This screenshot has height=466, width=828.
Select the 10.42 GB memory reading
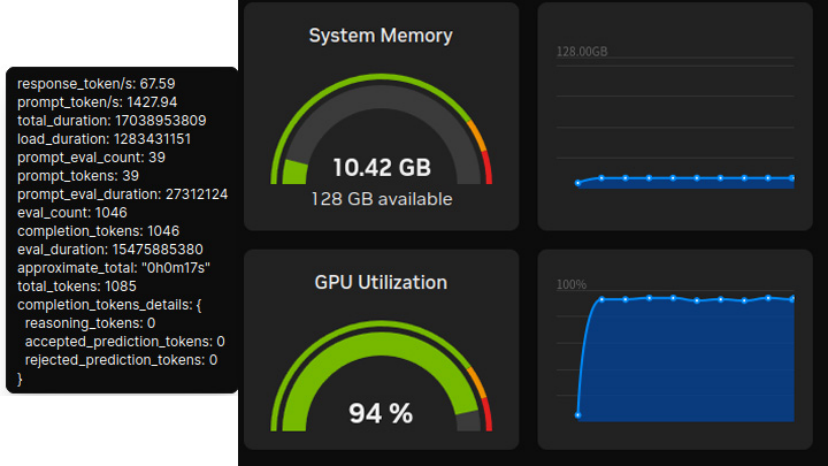381,166
